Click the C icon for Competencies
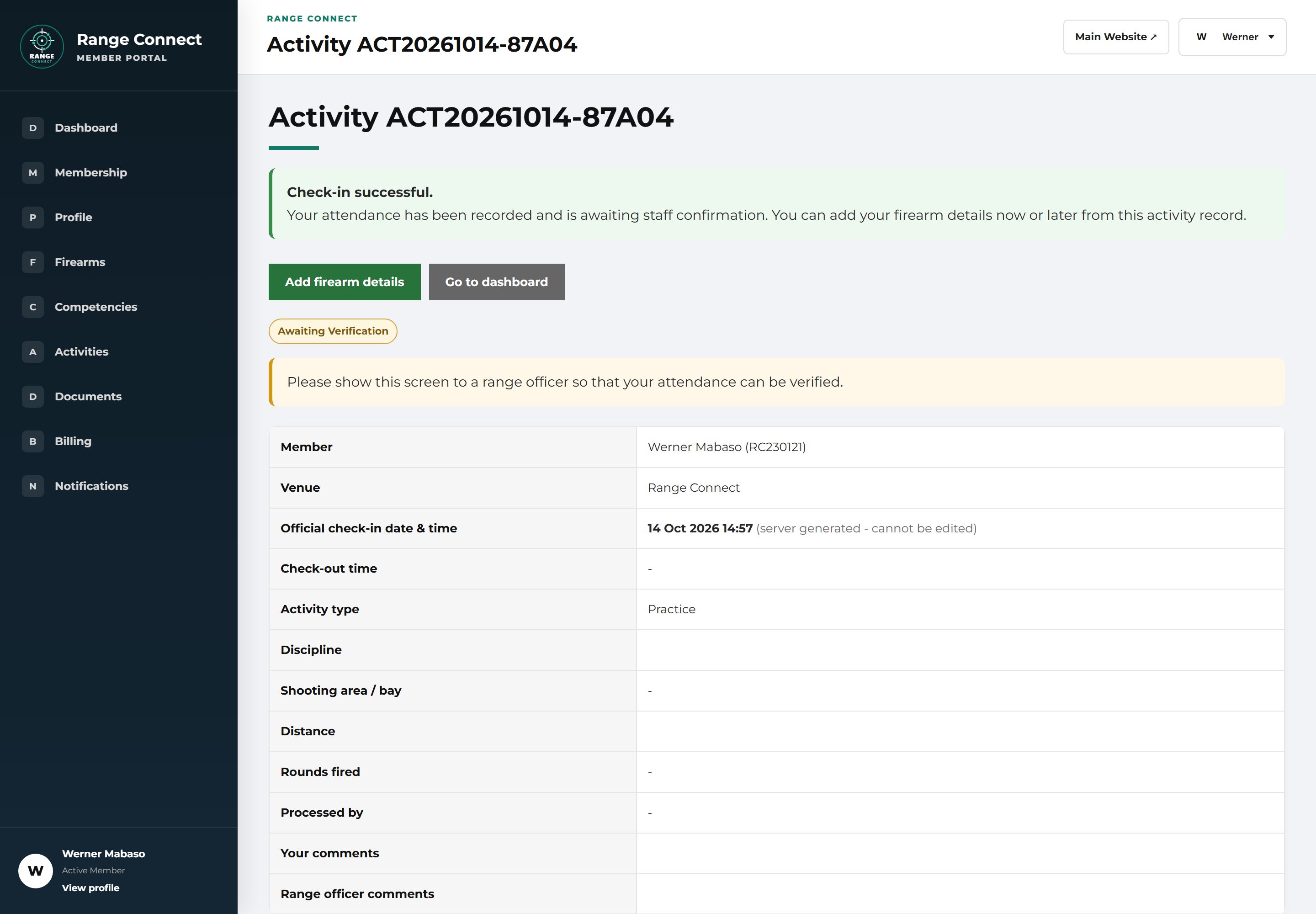Viewport: 1316px width, 914px height. point(32,307)
